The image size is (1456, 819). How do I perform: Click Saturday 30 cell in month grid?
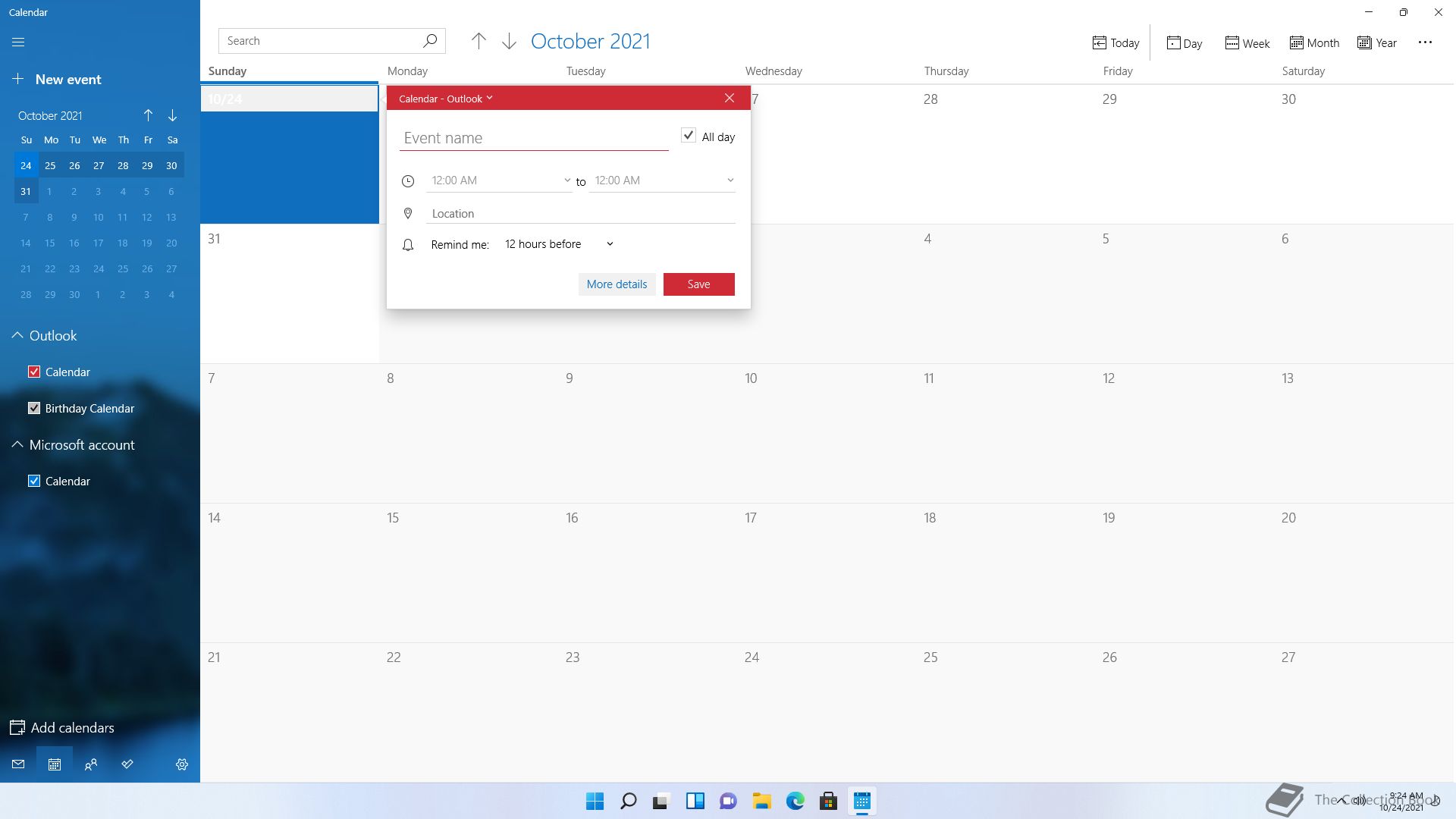coord(1364,154)
